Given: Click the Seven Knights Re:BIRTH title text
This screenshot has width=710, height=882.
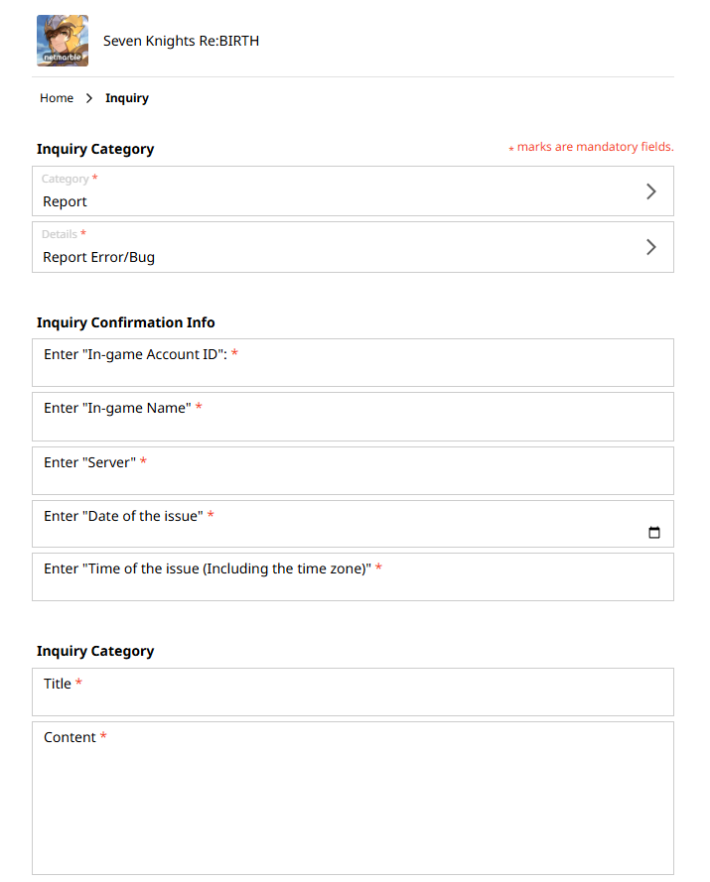Looking at the screenshot, I should pyautogui.click(x=181, y=41).
